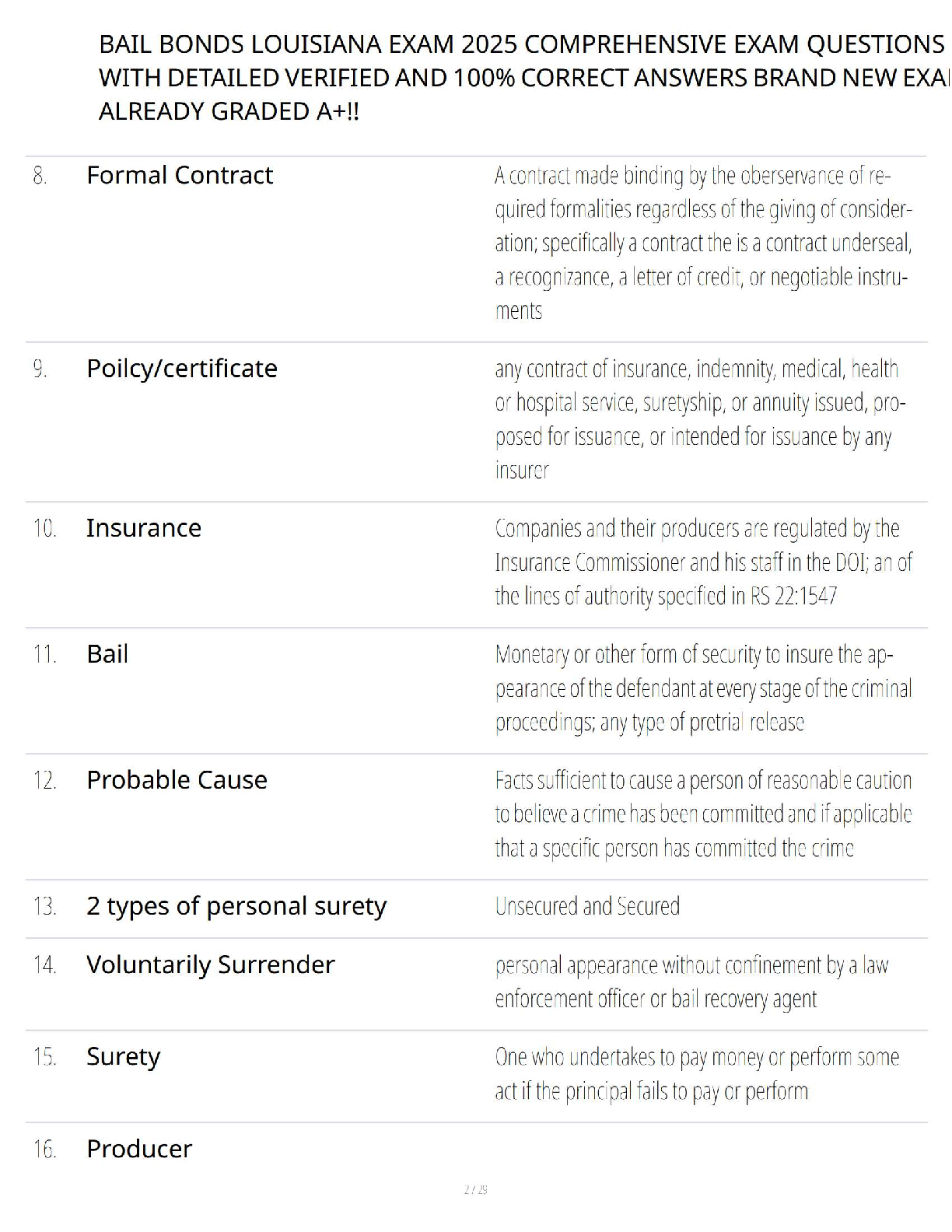Viewport: 952px width, 1232px height.
Task: Select the "Bail" term
Action: coord(107,653)
